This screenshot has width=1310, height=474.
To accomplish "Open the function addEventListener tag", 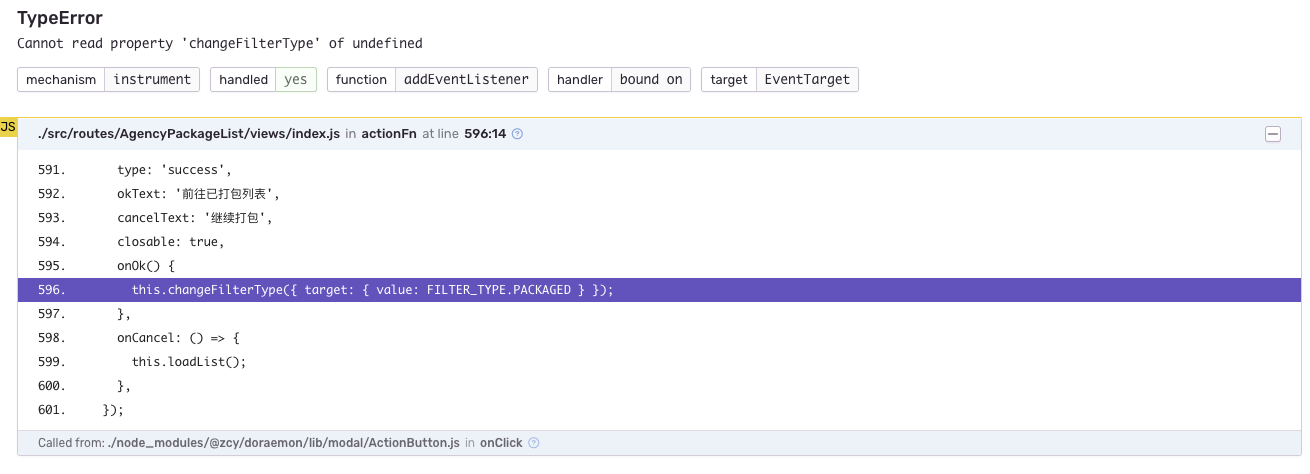I will click(x=432, y=80).
